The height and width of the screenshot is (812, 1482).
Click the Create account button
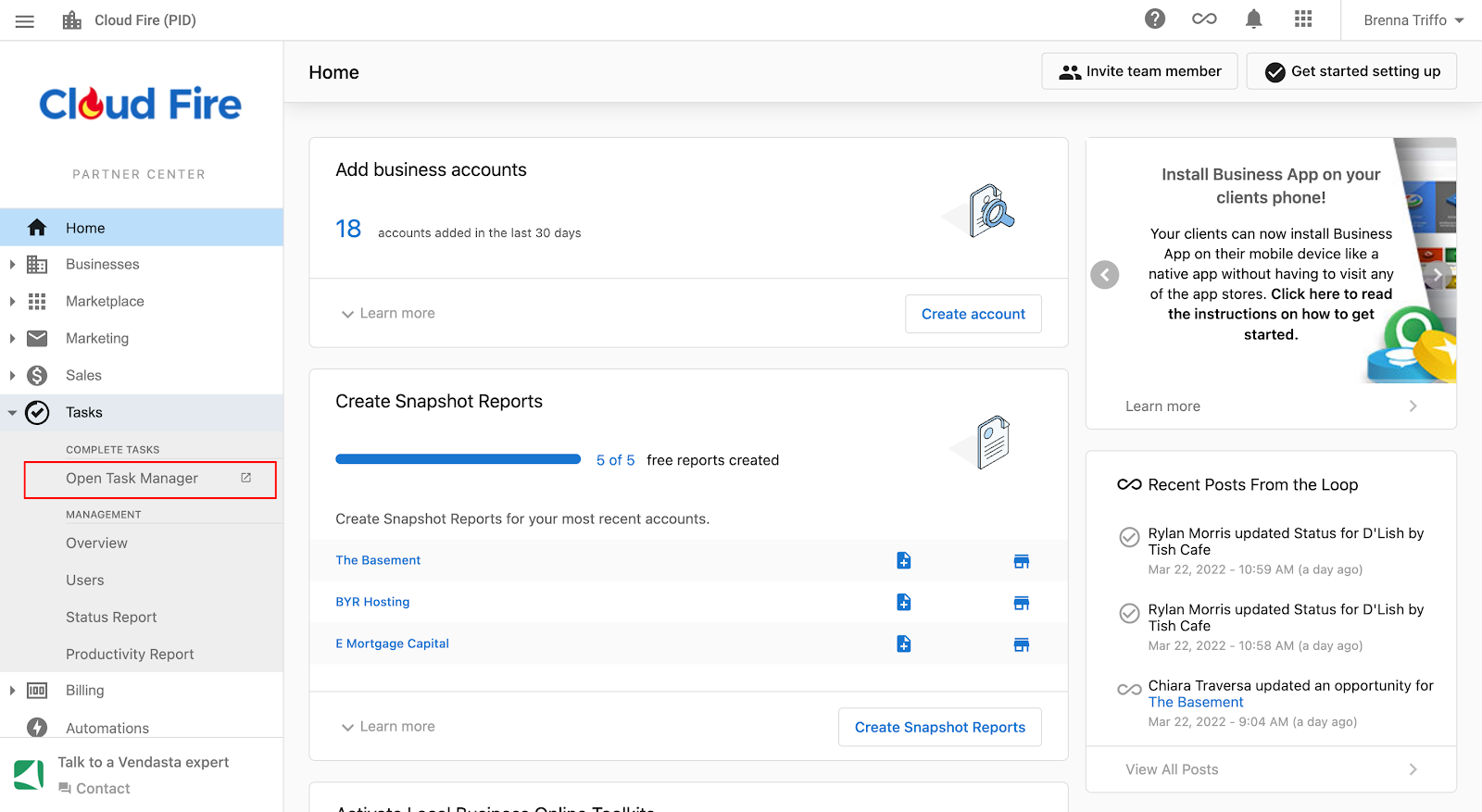(x=973, y=314)
